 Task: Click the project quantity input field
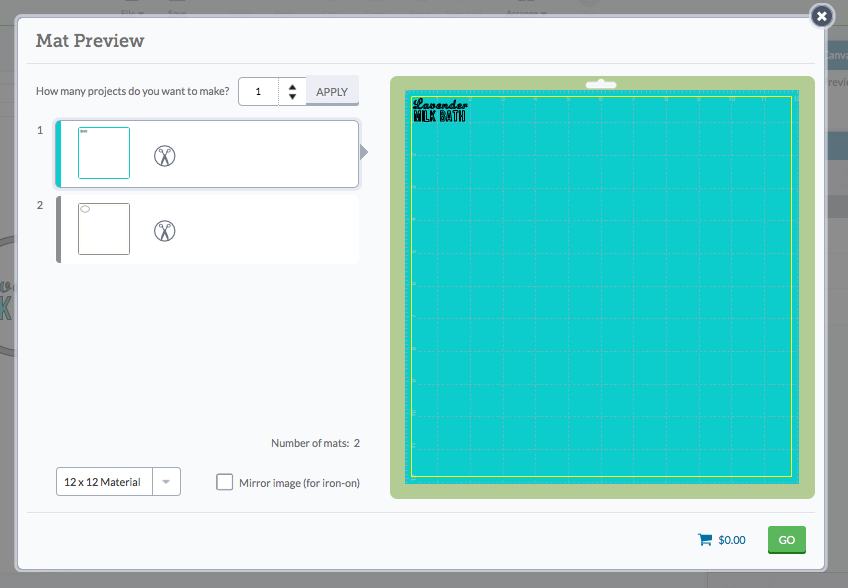(x=259, y=91)
